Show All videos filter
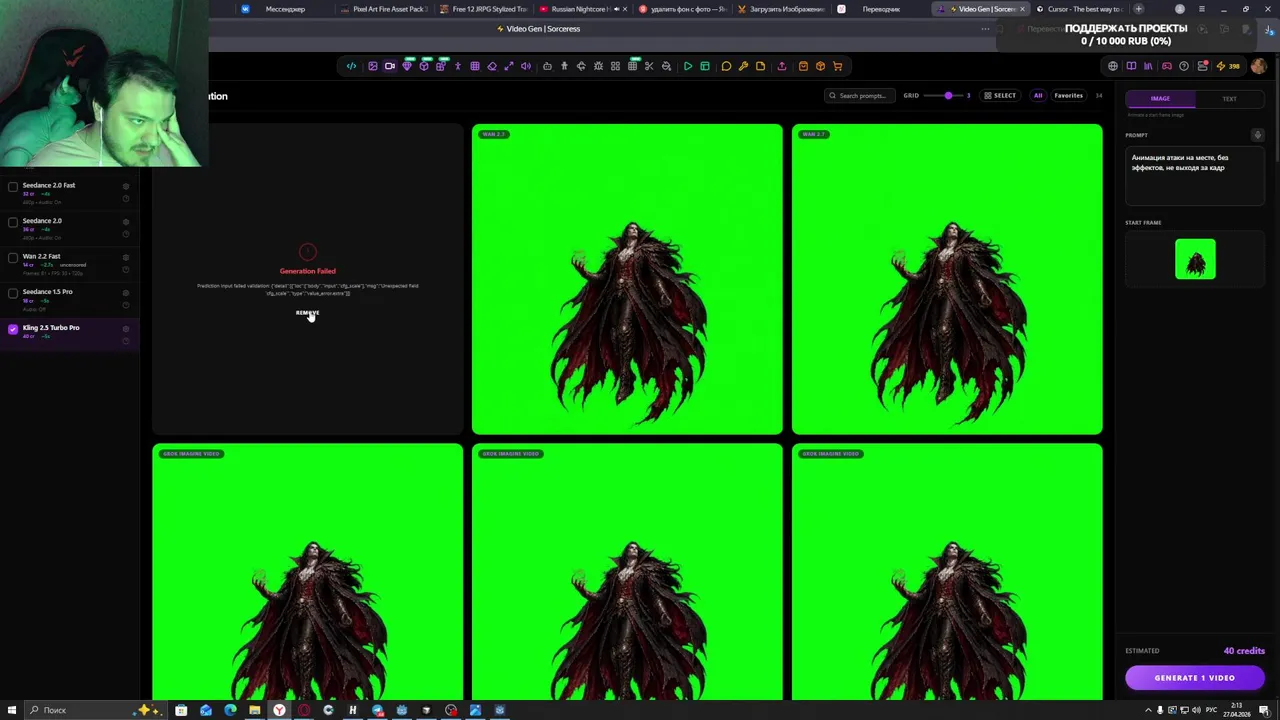The width and height of the screenshot is (1280, 720). pos(1038,96)
